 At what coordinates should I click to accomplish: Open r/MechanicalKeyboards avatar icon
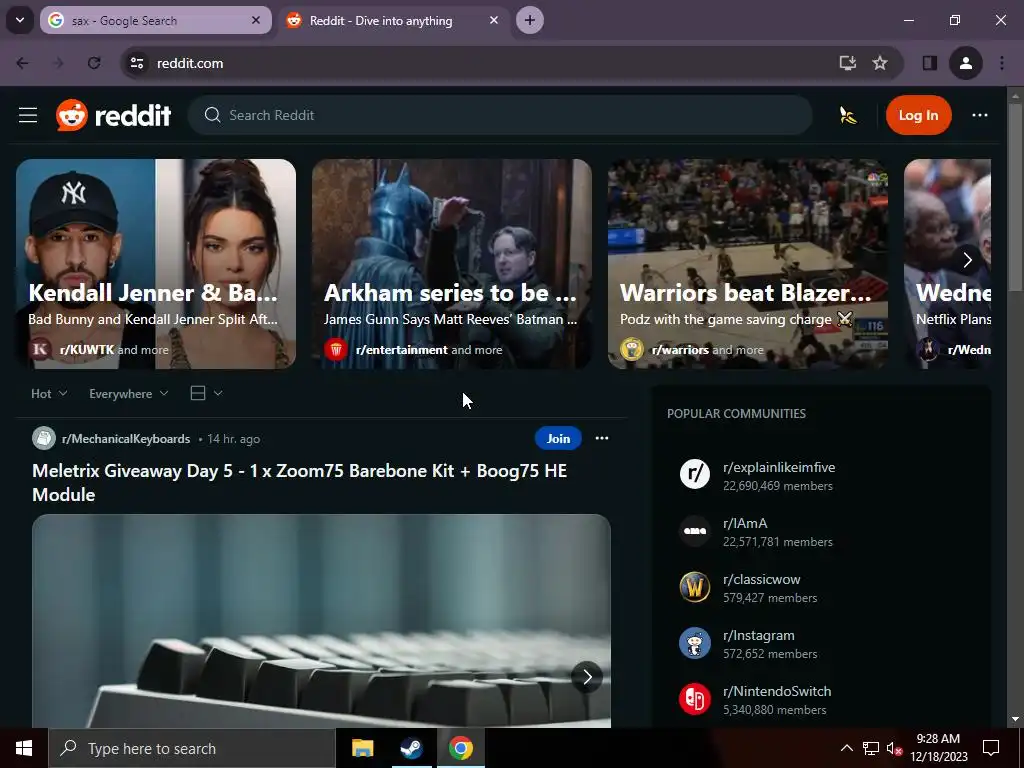(x=44, y=438)
